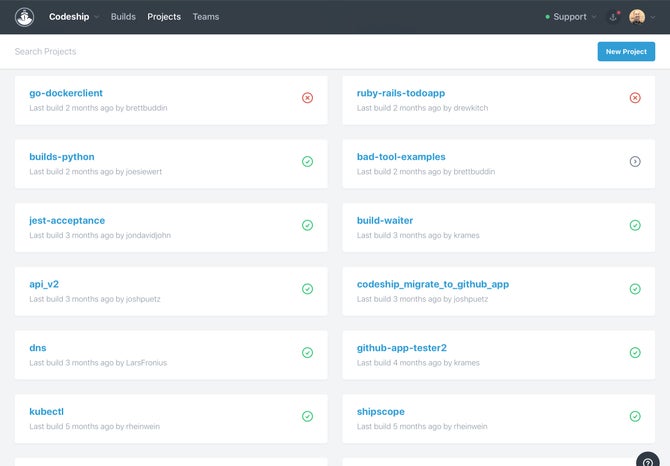Open the build-waiter project
Screen dimensions: 670x466
click(x=385, y=220)
